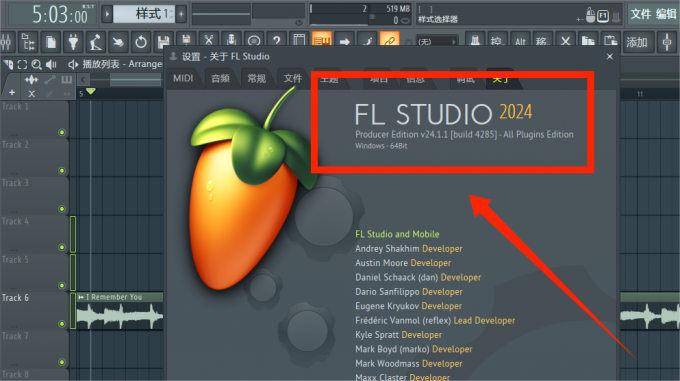Switch to the 文件 settings tab
The image size is (680, 381).
(293, 78)
